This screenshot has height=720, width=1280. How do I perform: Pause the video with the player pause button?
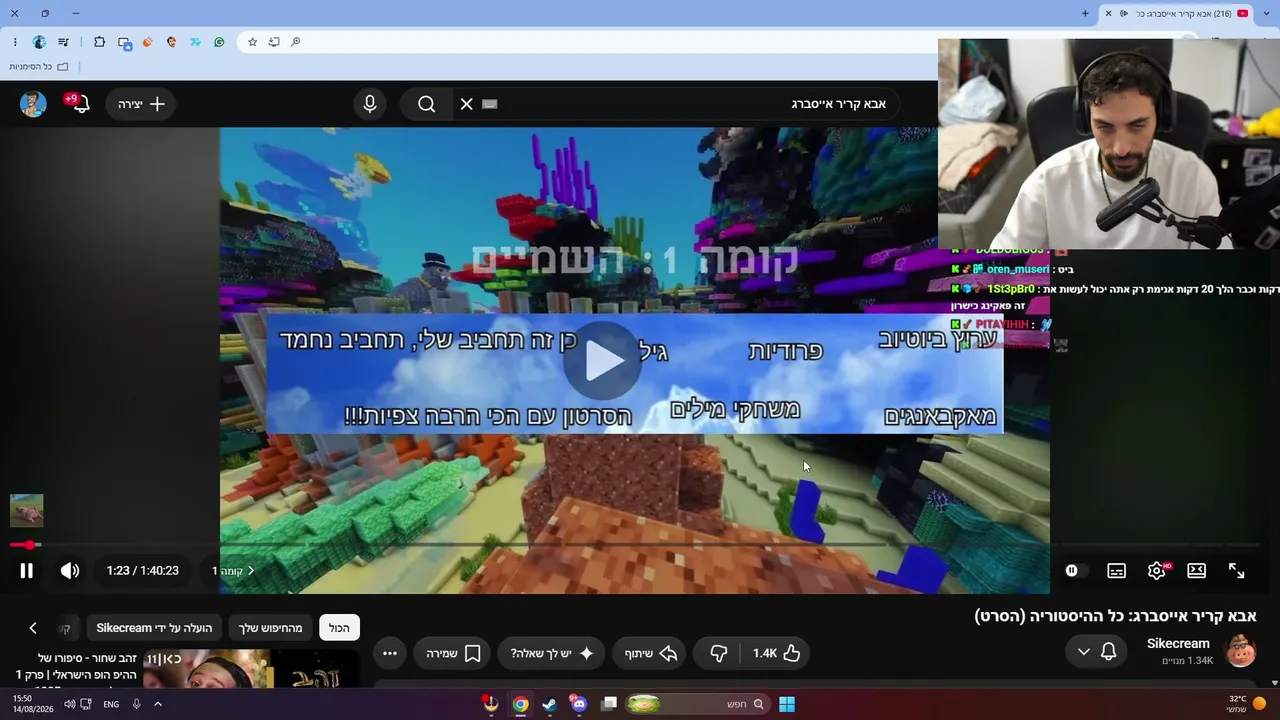[x=27, y=571]
